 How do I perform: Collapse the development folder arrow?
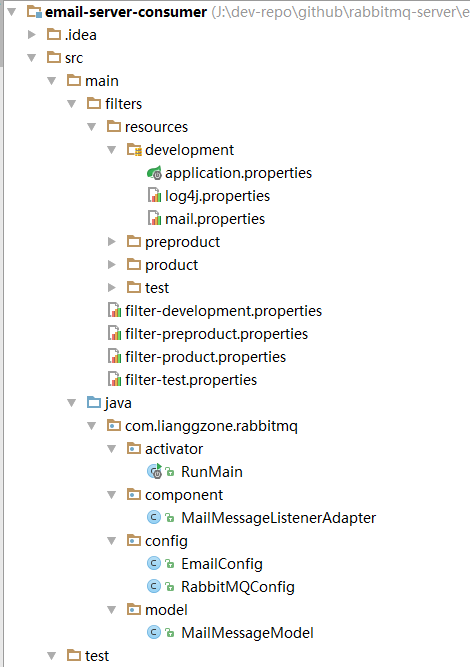tap(111, 150)
